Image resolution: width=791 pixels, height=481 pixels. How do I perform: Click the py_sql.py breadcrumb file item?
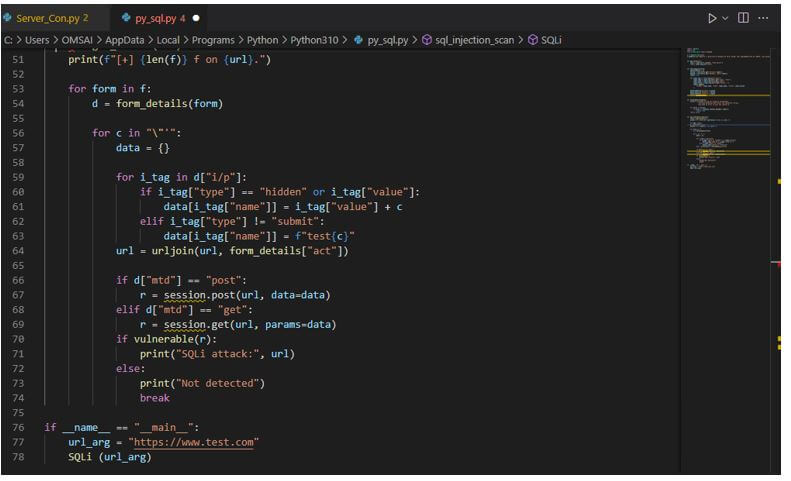387,40
